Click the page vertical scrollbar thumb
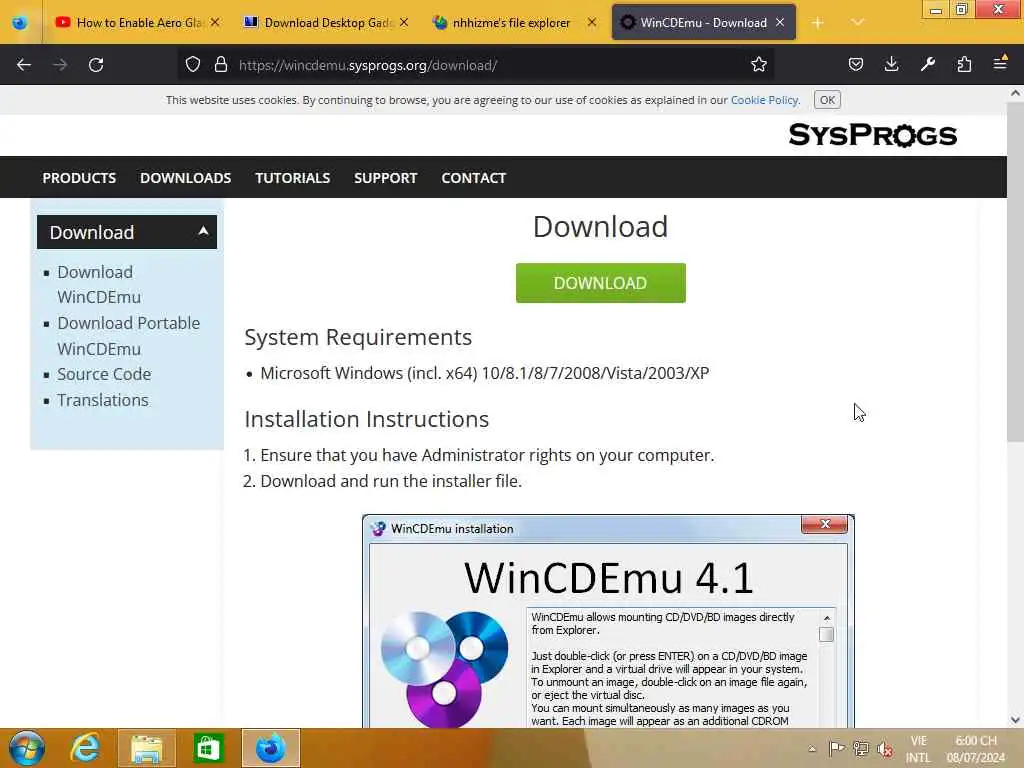Screen dimensions: 1024x768 pyautogui.click(x=1015, y=274)
